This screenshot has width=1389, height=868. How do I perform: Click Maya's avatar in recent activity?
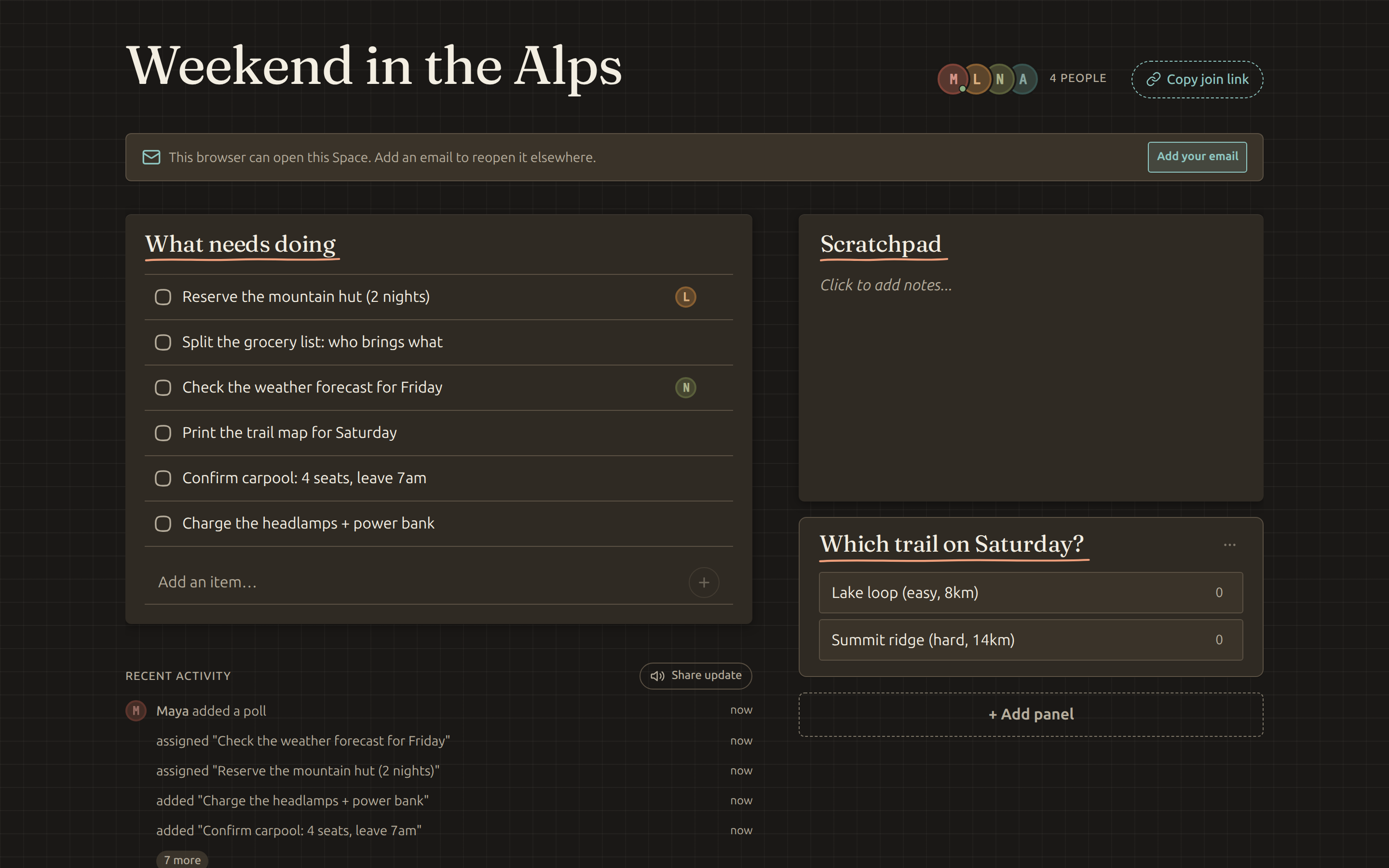pyautogui.click(x=136, y=711)
